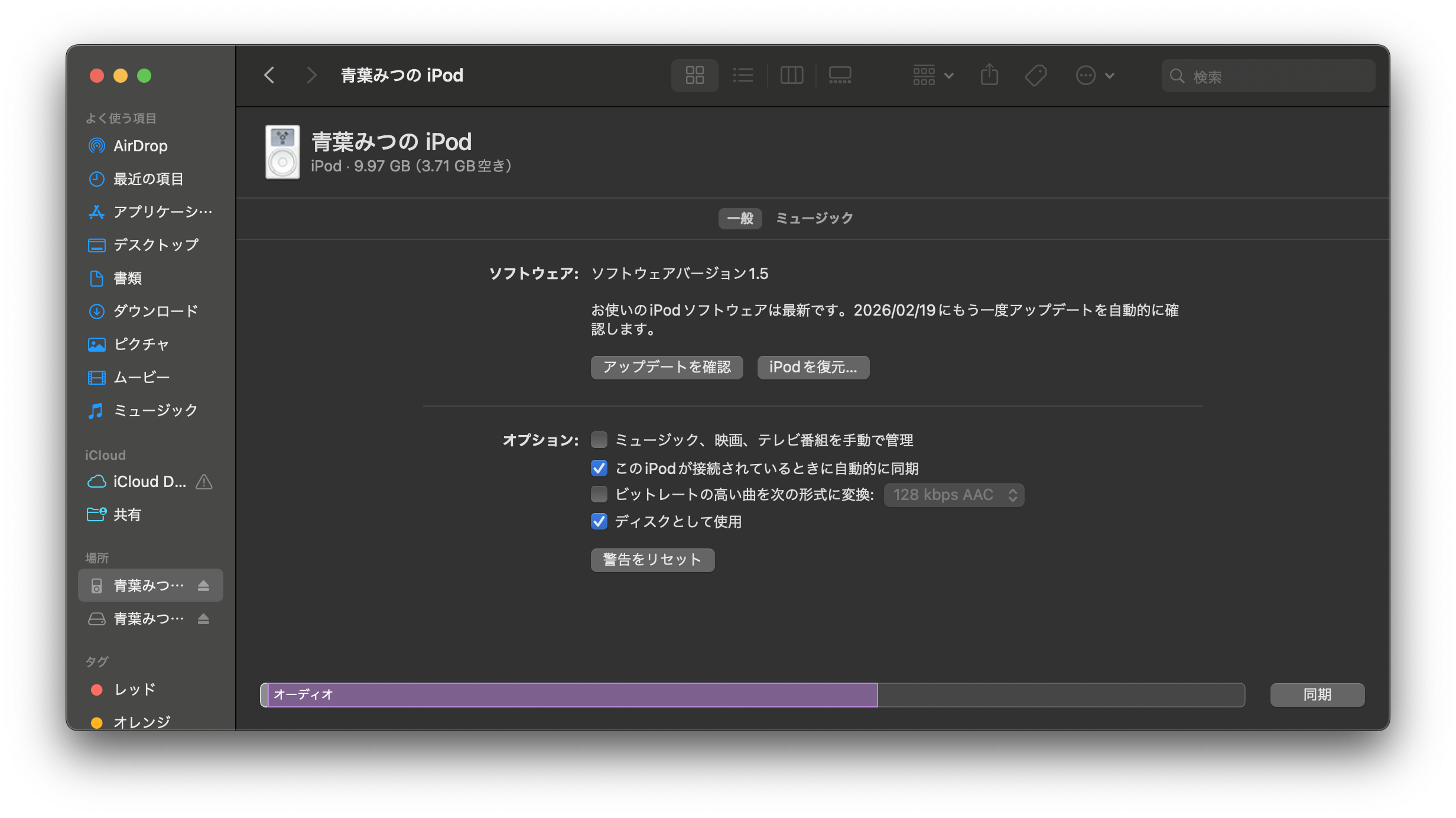Viewport: 1456px width, 818px height.
Task: Open the group-by options dropdown
Action: coord(933,76)
